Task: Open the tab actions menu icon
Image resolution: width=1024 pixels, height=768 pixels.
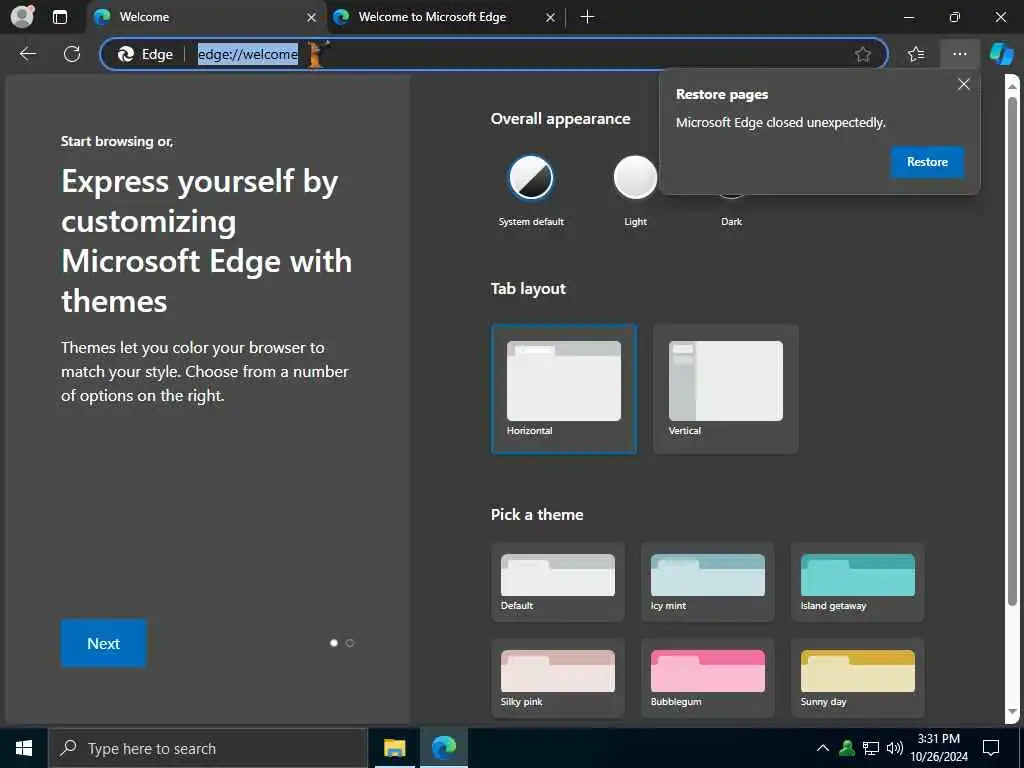Action: coord(59,17)
